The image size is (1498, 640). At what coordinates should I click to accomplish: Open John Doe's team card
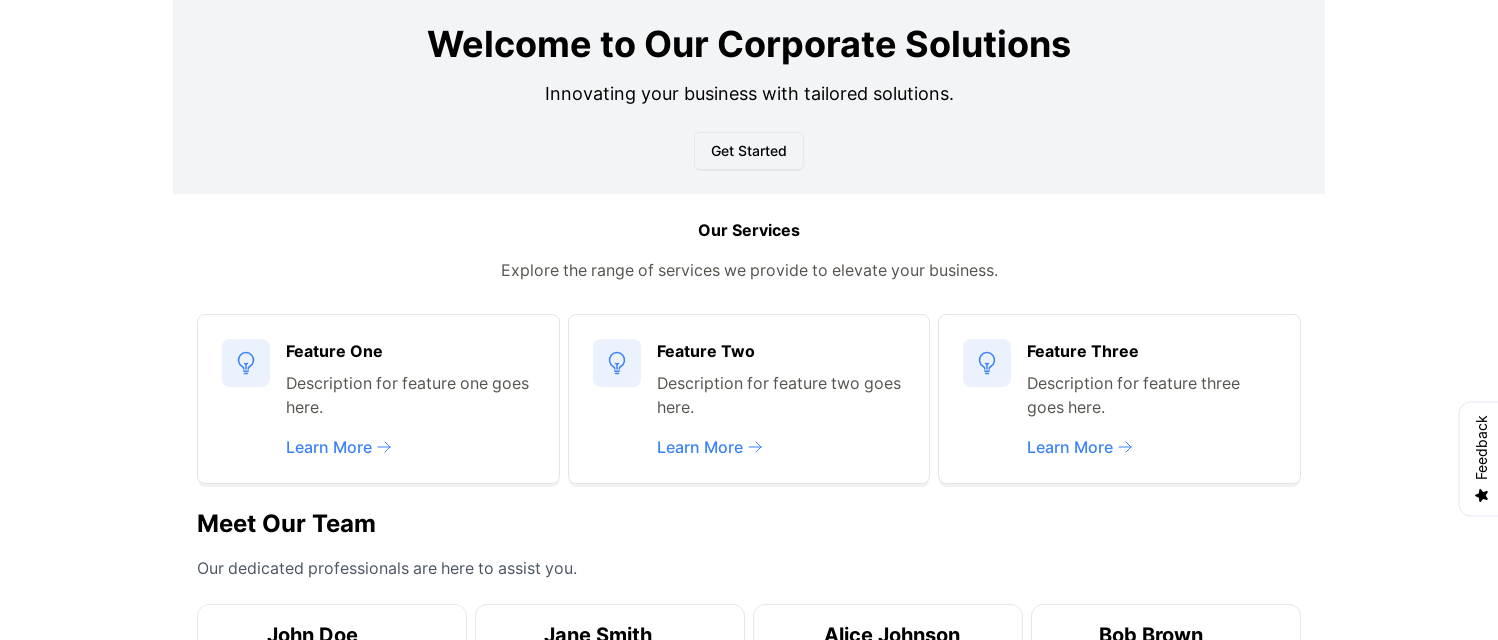pos(332,625)
